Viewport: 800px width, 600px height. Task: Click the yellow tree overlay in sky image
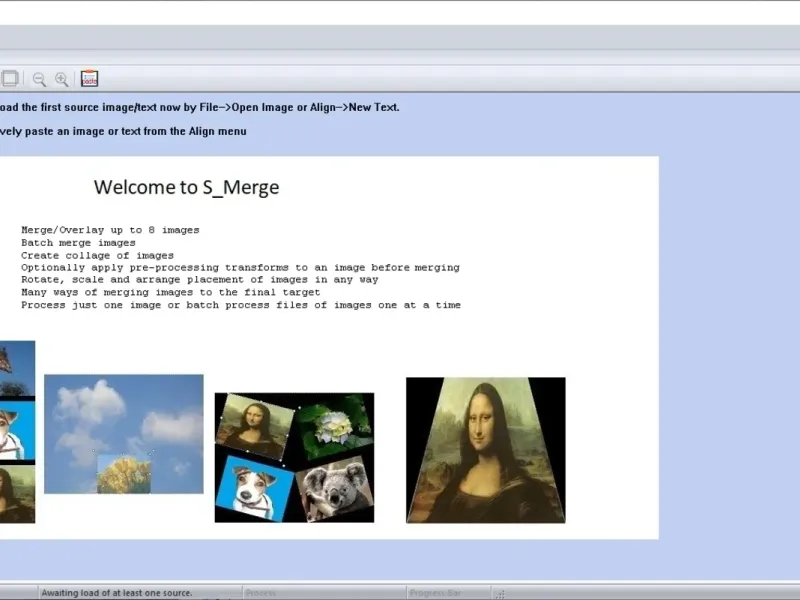click(x=124, y=474)
